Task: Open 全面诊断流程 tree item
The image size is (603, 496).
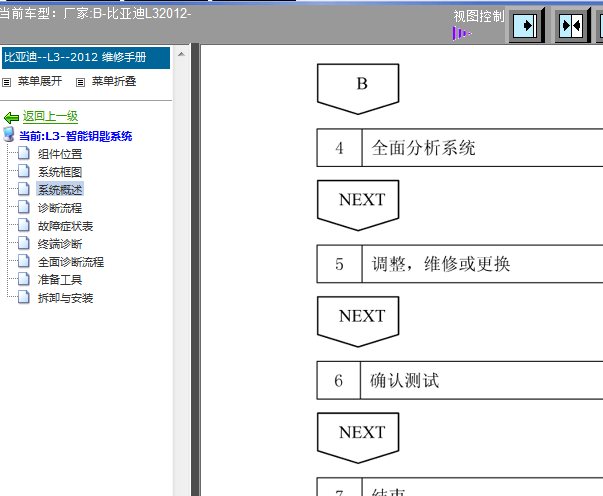Action: tap(71, 262)
